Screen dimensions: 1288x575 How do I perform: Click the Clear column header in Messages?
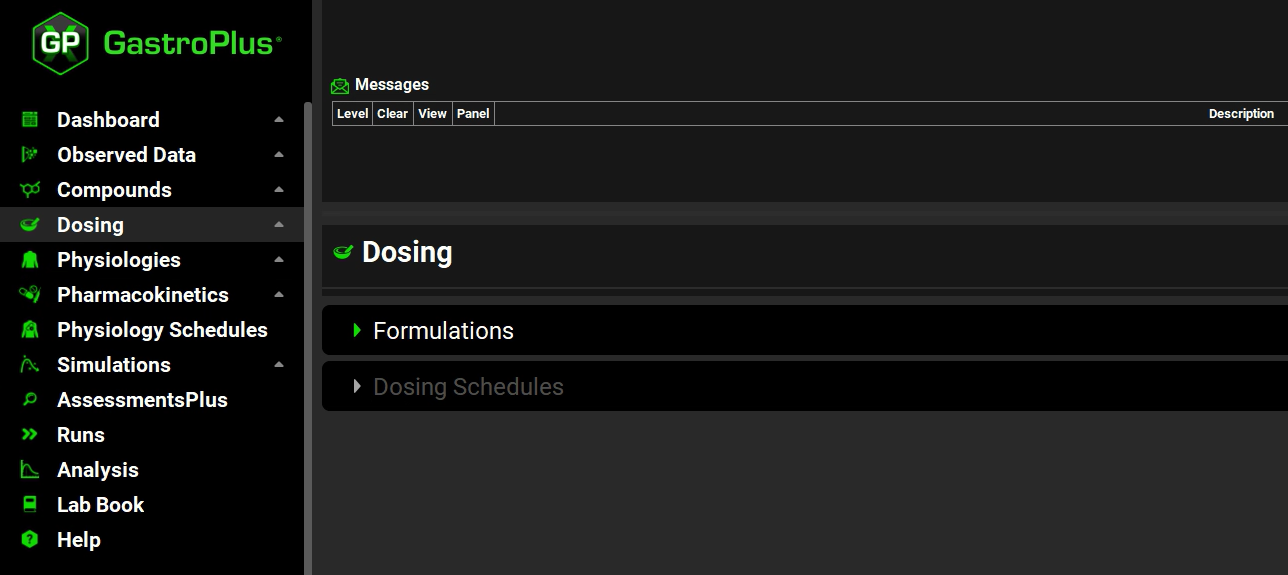click(x=392, y=114)
